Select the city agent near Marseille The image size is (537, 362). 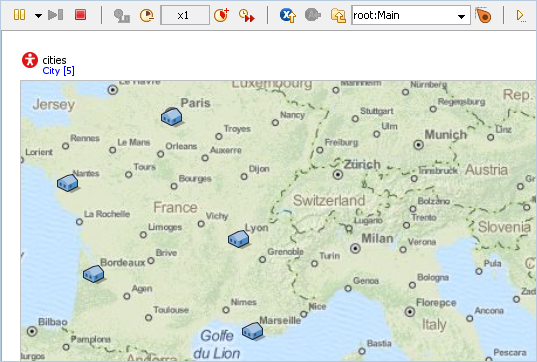(252, 331)
